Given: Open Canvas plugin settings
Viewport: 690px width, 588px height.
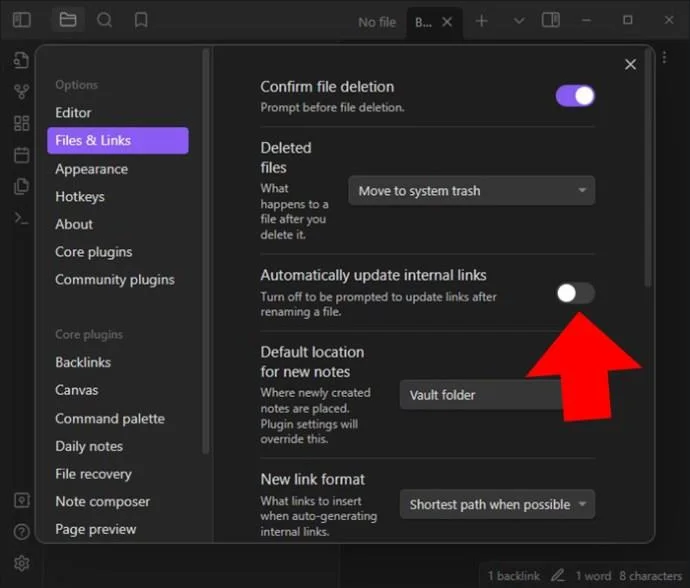Looking at the screenshot, I should pyautogui.click(x=117, y=390).
